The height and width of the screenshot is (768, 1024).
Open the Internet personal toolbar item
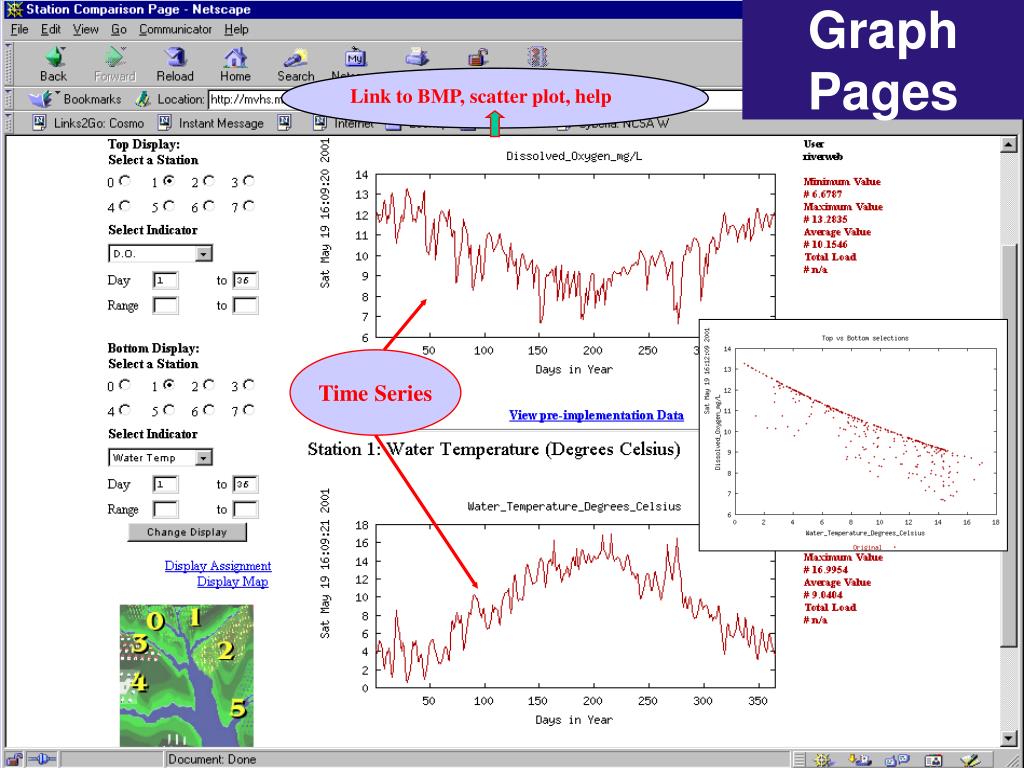[x=344, y=123]
